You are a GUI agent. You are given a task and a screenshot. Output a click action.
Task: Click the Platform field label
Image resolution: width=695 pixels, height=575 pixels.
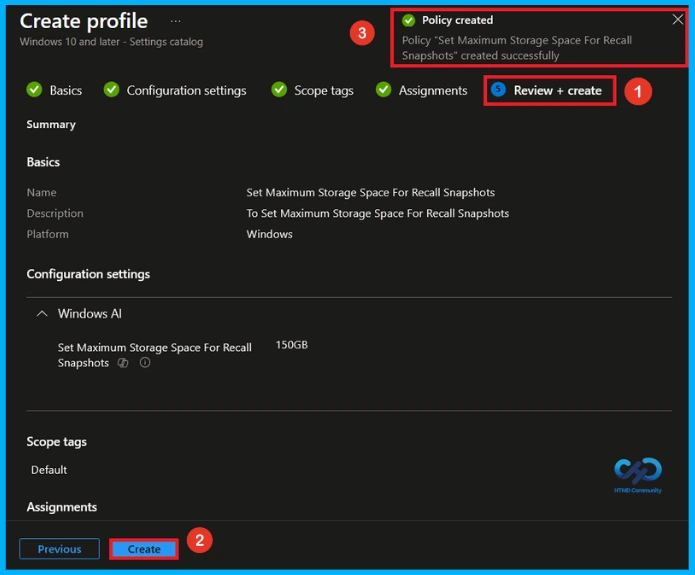pyautogui.click(x=47, y=234)
